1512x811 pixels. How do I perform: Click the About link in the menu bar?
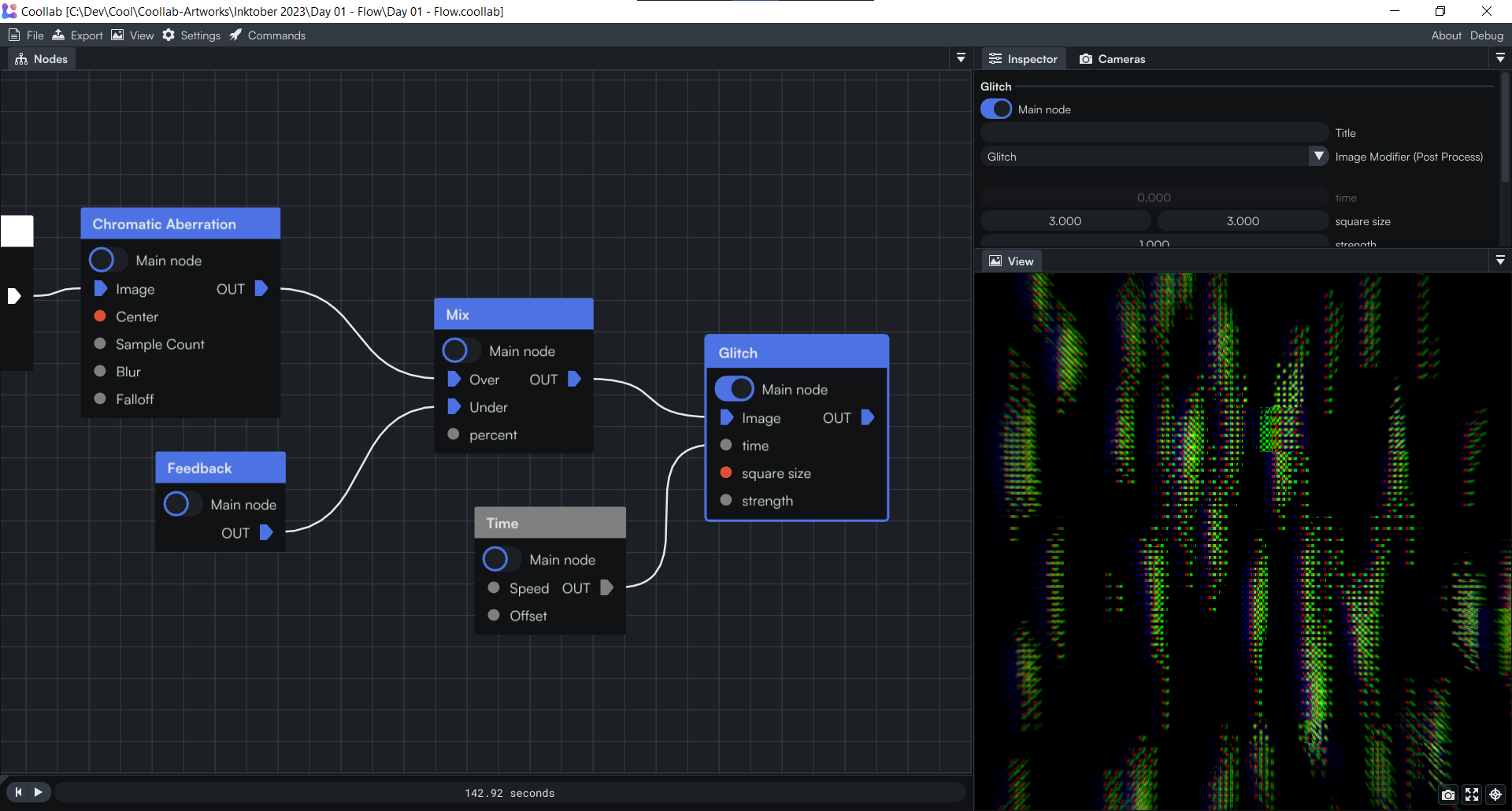[x=1446, y=35]
